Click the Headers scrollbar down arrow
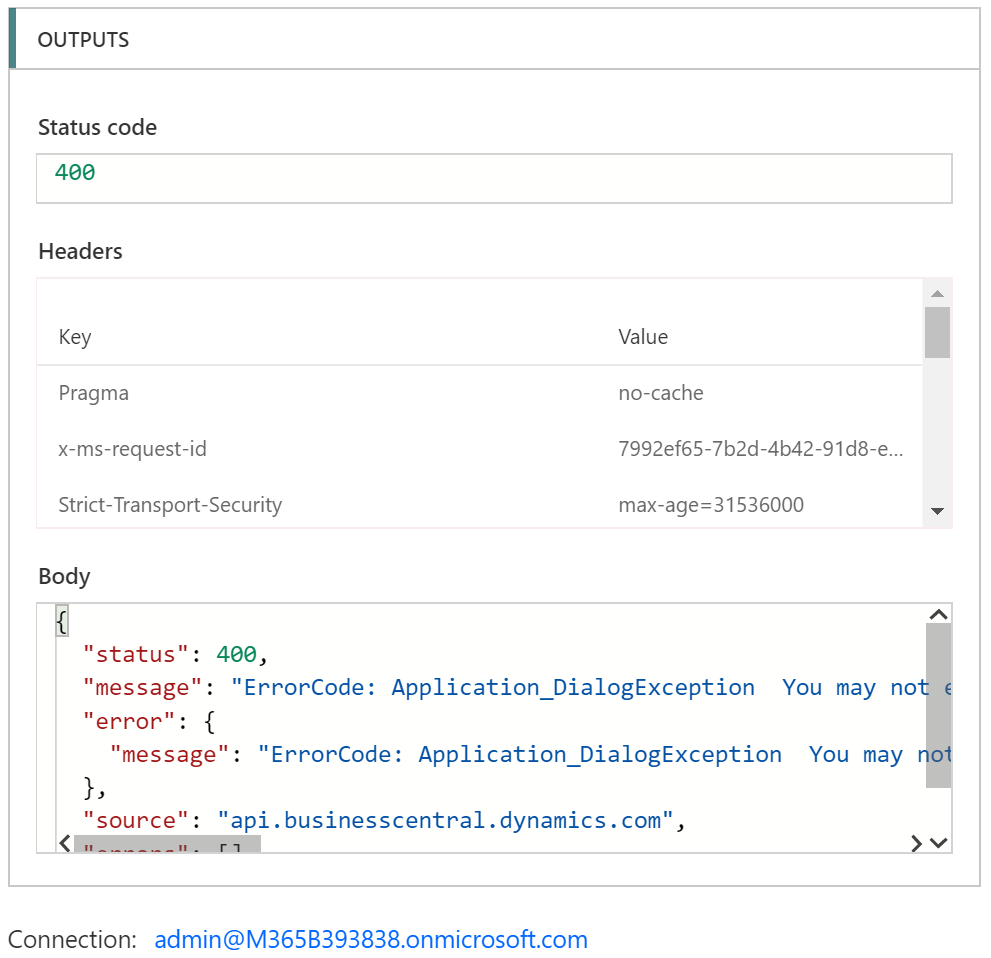Viewport: 991px width, 958px height. (937, 511)
